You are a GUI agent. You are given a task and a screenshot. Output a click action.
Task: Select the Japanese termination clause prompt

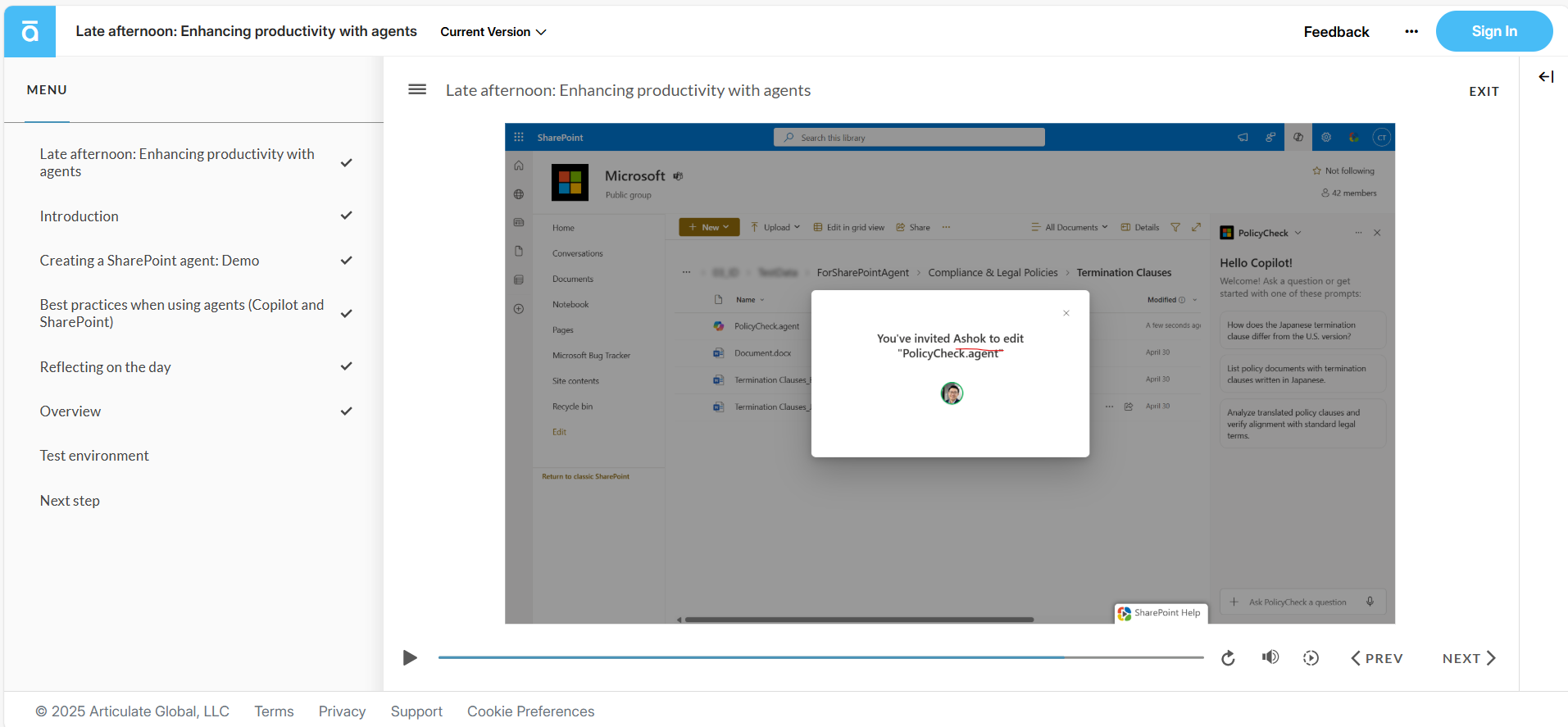click(1302, 330)
